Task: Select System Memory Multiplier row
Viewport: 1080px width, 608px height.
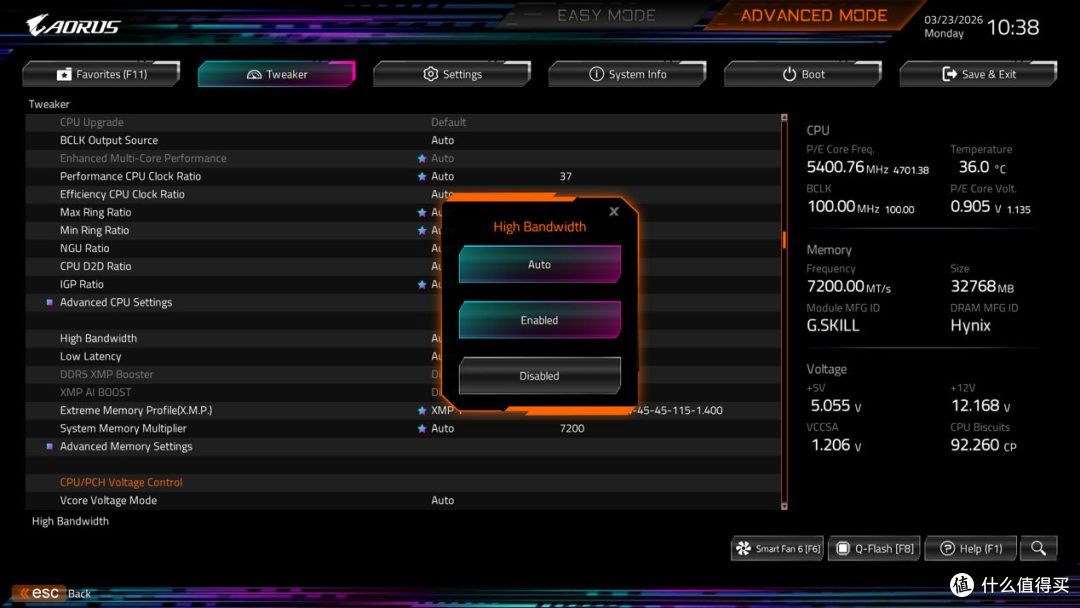Action: point(403,428)
